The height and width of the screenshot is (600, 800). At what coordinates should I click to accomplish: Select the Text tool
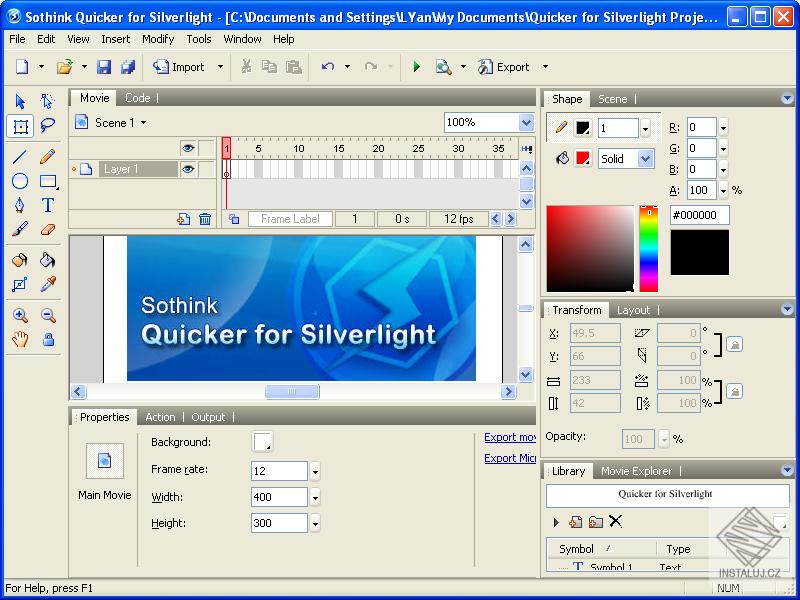coord(47,205)
